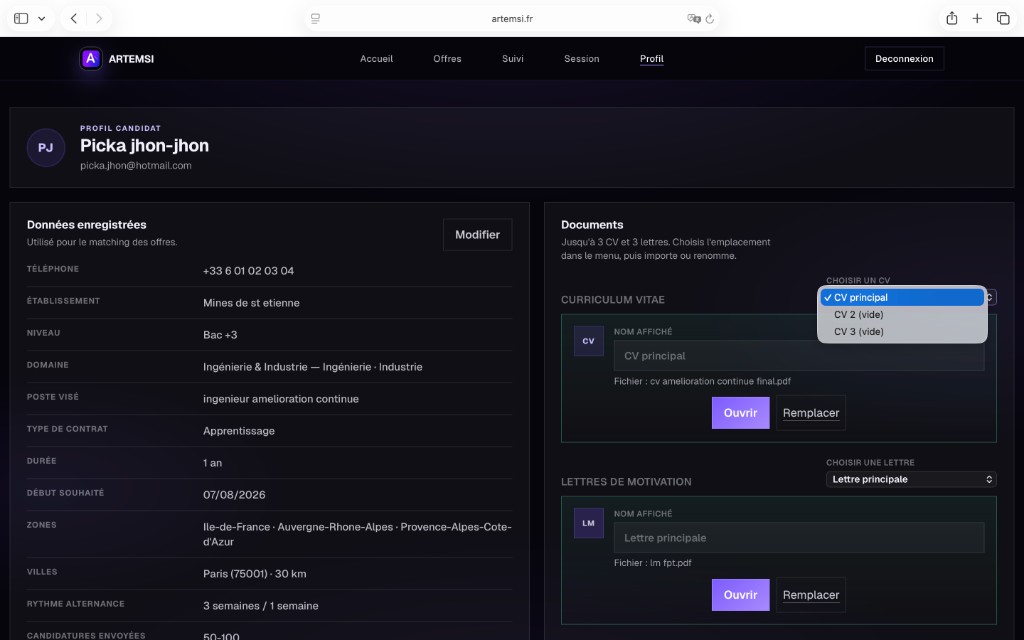Open the reader/page menu icon in address bar

[315, 18]
